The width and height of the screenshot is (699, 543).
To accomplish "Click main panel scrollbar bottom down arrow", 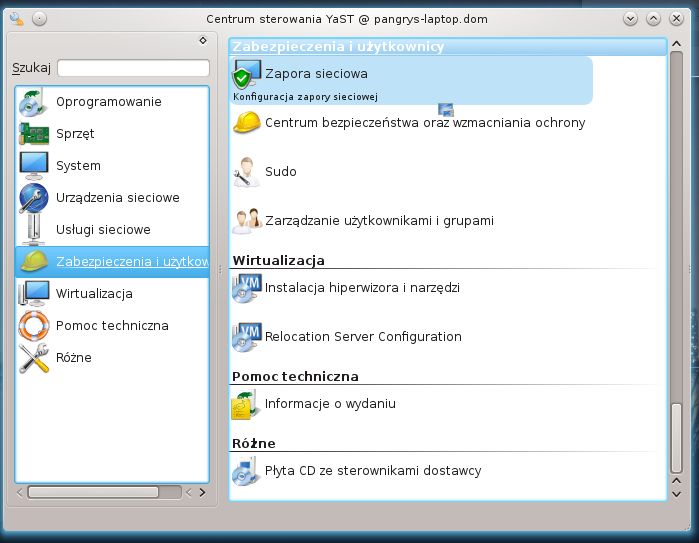I will coord(676,494).
